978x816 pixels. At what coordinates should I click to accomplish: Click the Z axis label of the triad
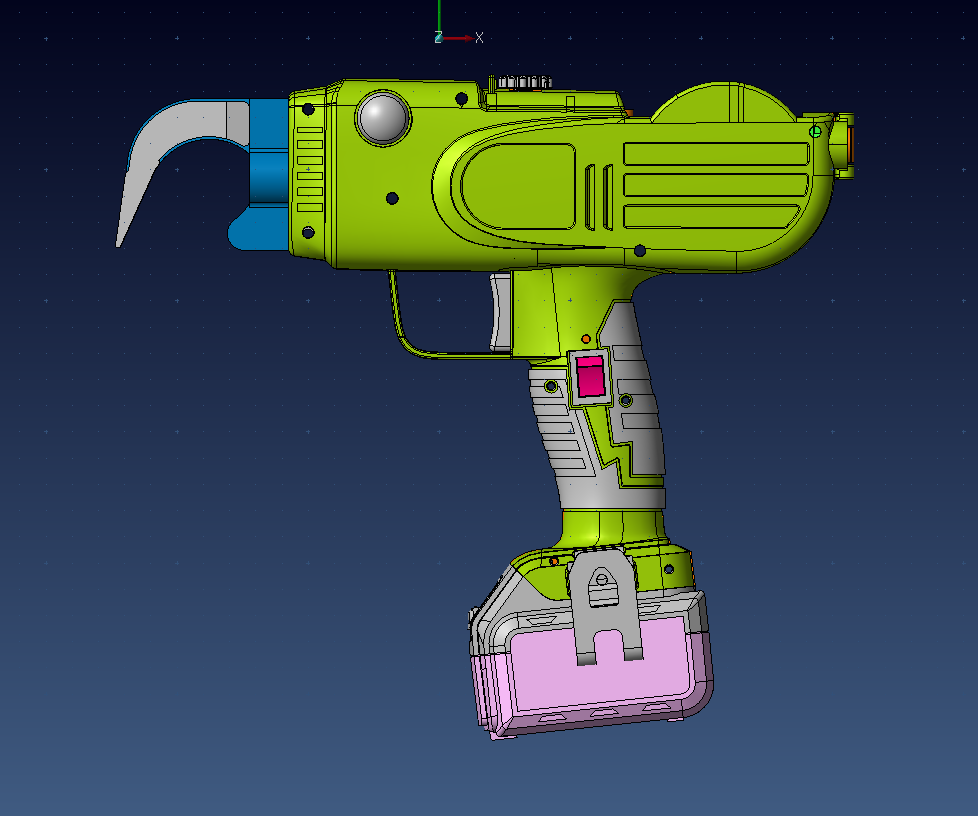tap(438, 37)
